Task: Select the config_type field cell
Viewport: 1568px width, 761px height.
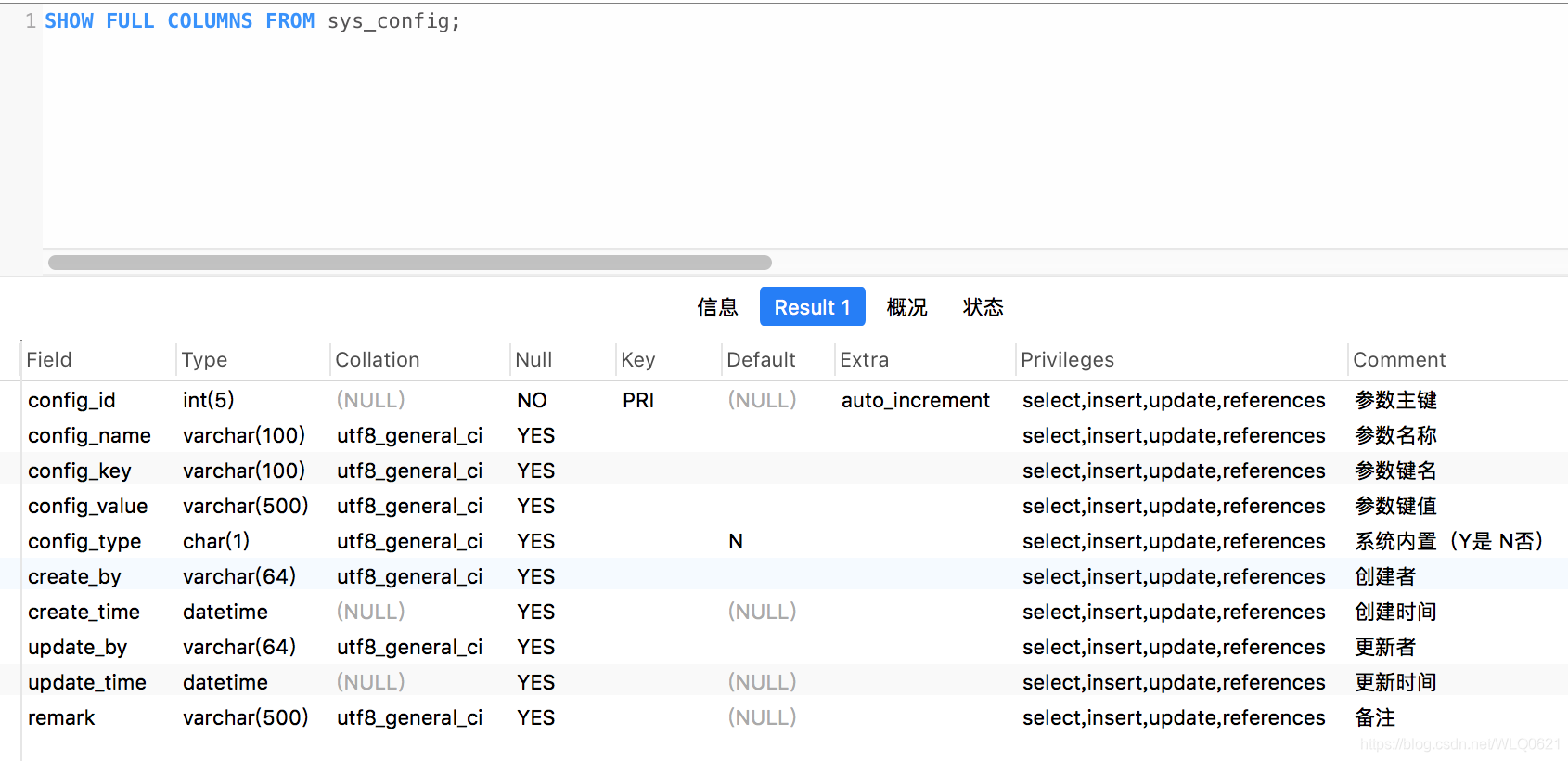Action: pos(84,541)
